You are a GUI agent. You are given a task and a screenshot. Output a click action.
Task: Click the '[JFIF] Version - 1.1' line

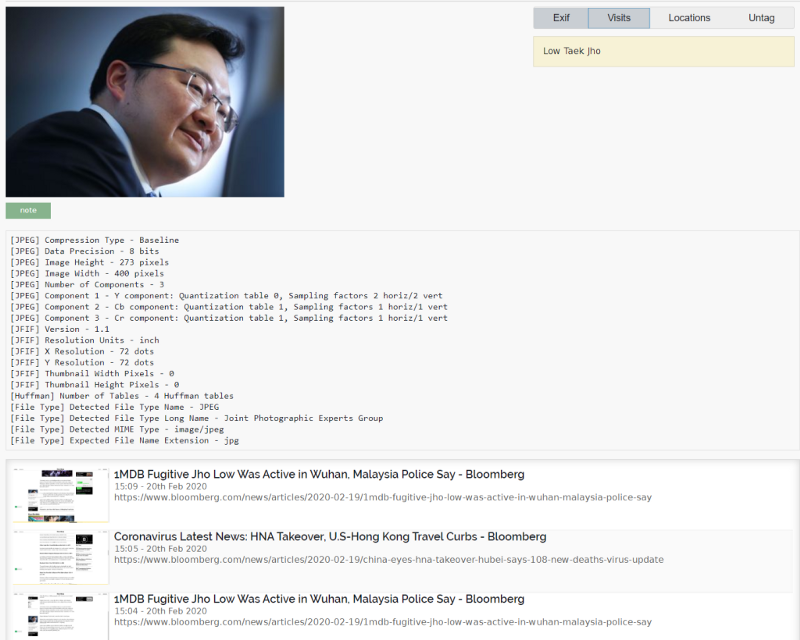pos(60,329)
